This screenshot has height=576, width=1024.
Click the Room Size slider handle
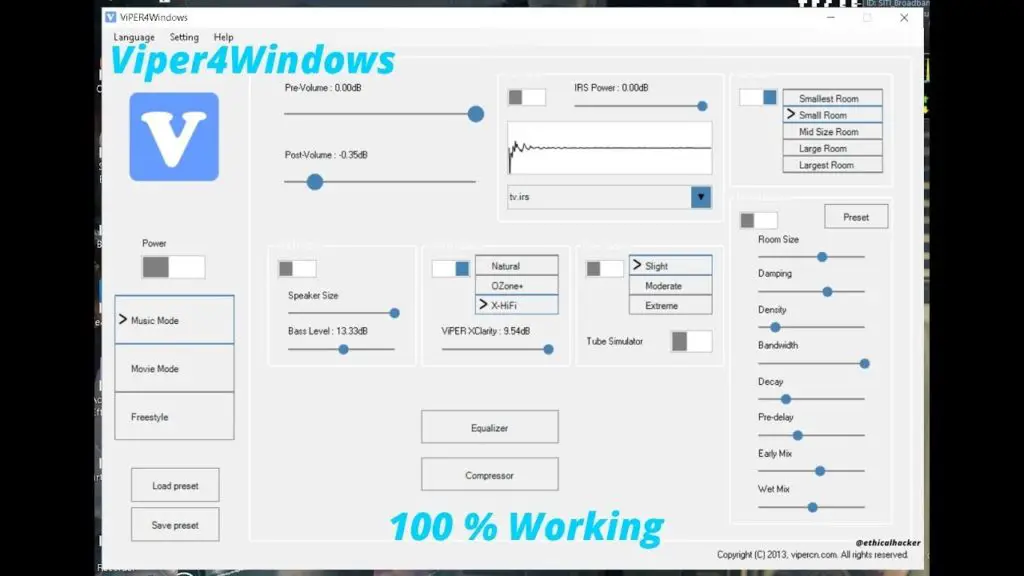[x=822, y=257]
